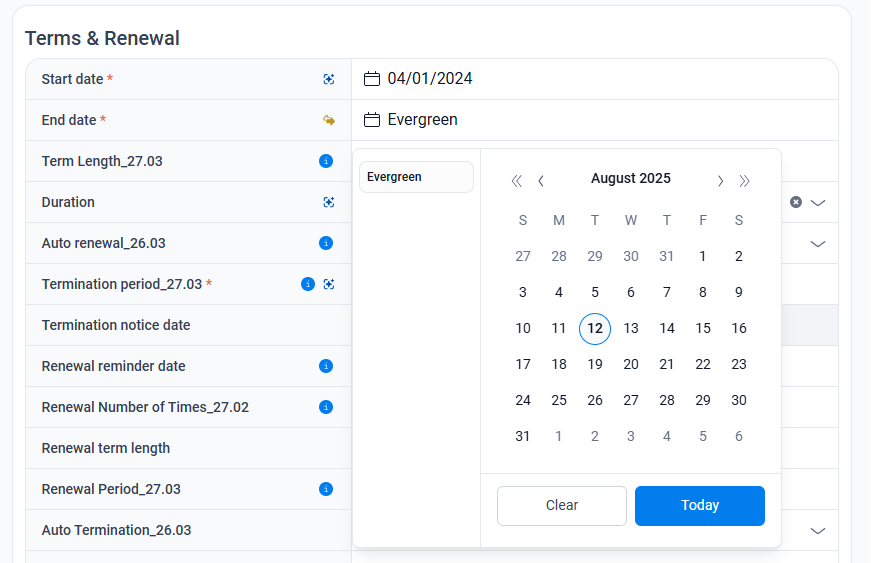Clear the Duration field value
This screenshot has height=563, width=871.
coord(796,202)
